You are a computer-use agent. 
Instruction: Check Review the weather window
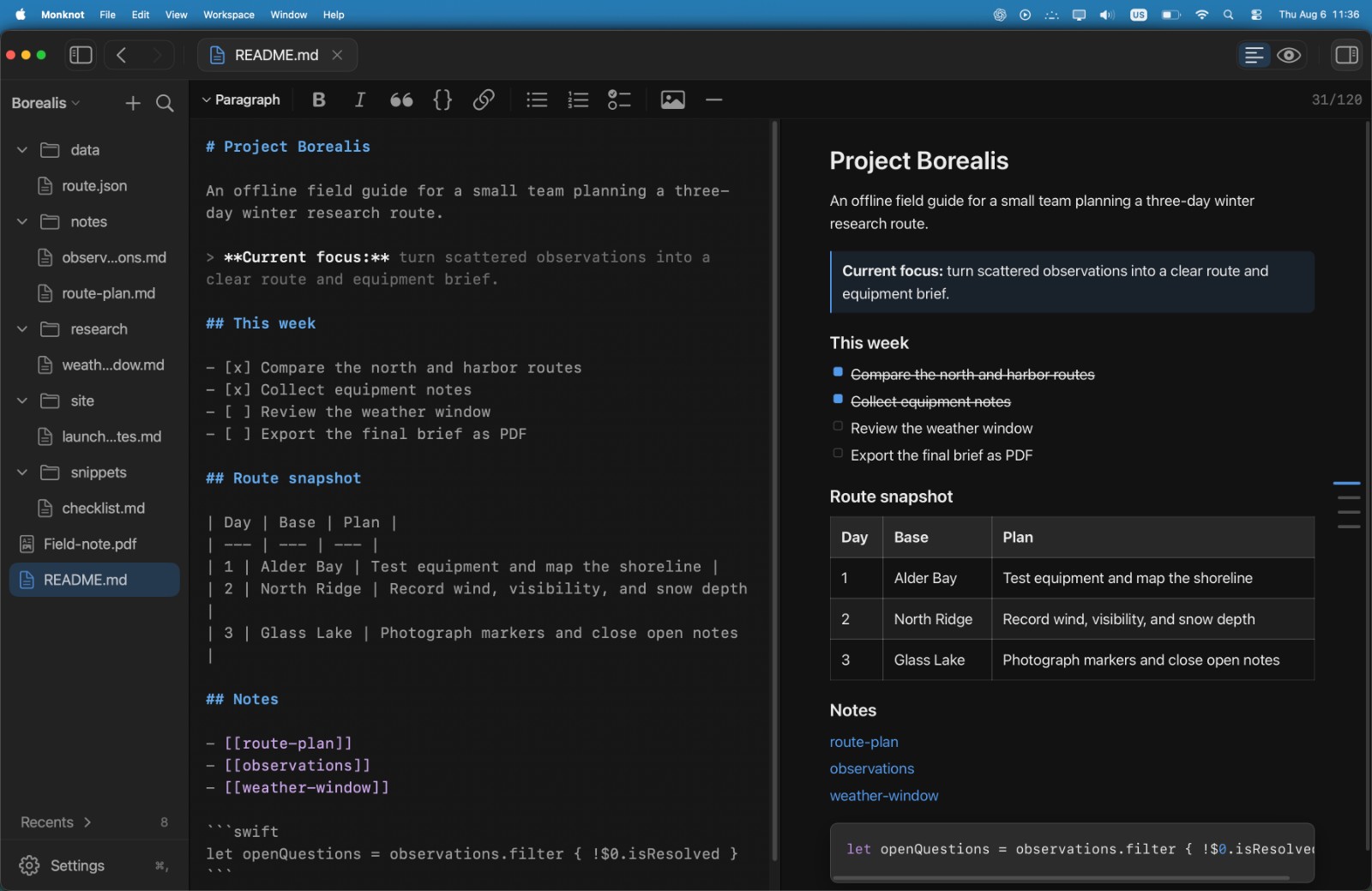coord(838,426)
